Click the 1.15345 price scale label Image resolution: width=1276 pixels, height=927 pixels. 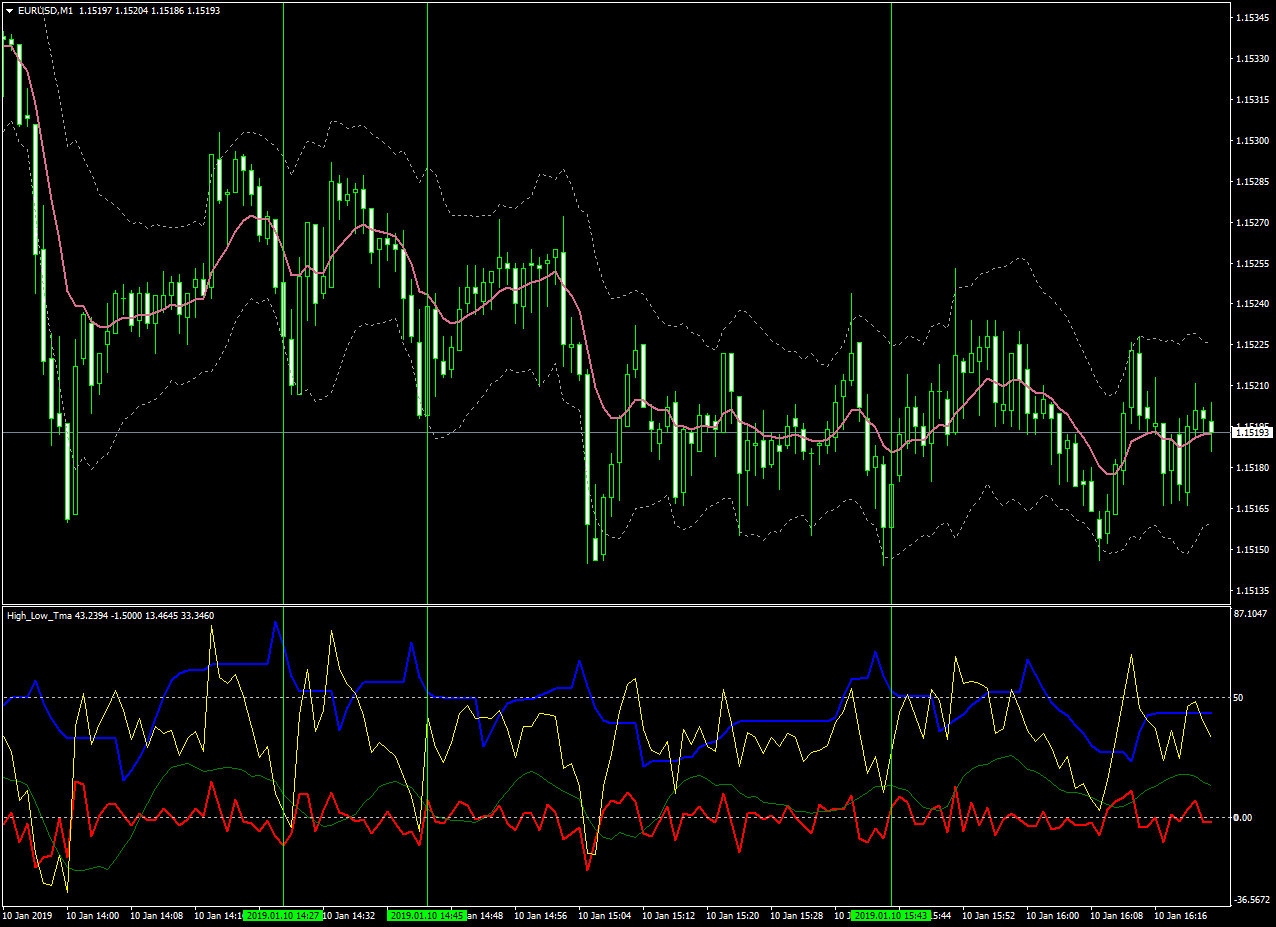tap(1253, 18)
